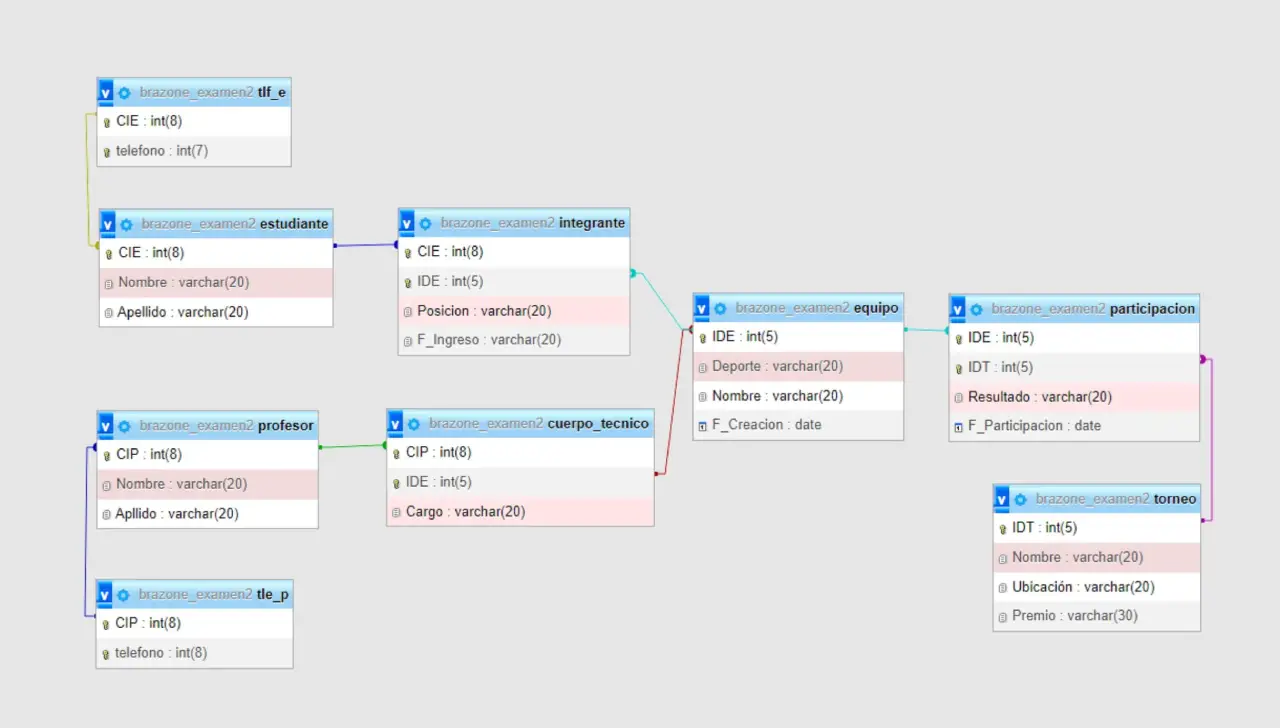Select the integrante table title
This screenshot has width=1280, height=728.
tap(592, 222)
